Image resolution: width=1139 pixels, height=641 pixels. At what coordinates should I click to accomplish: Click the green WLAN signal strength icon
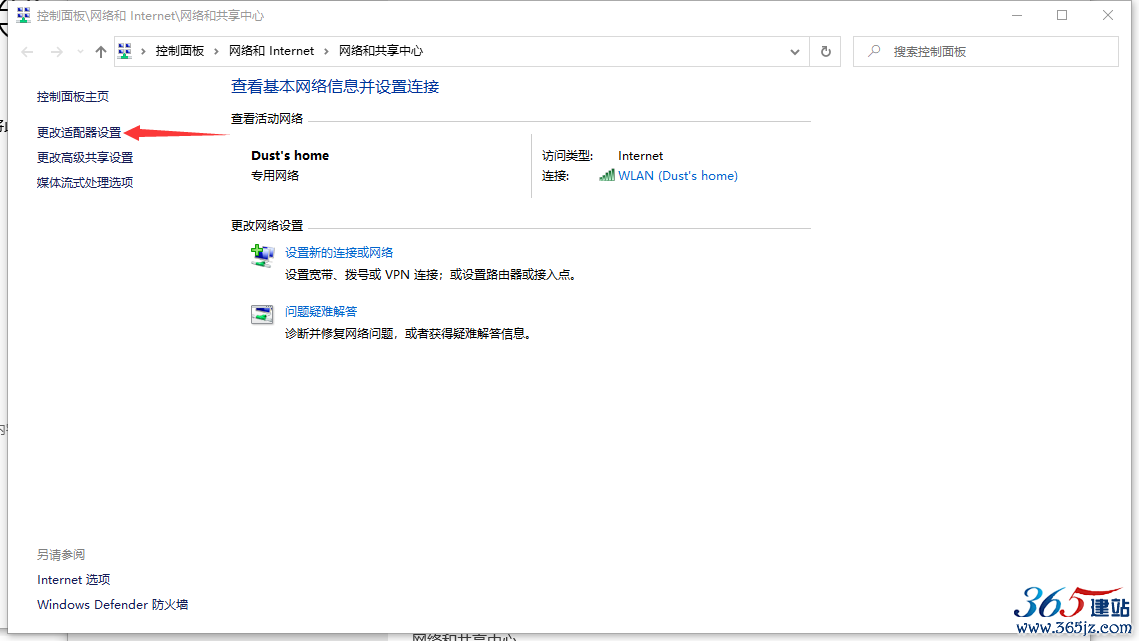pyautogui.click(x=607, y=175)
